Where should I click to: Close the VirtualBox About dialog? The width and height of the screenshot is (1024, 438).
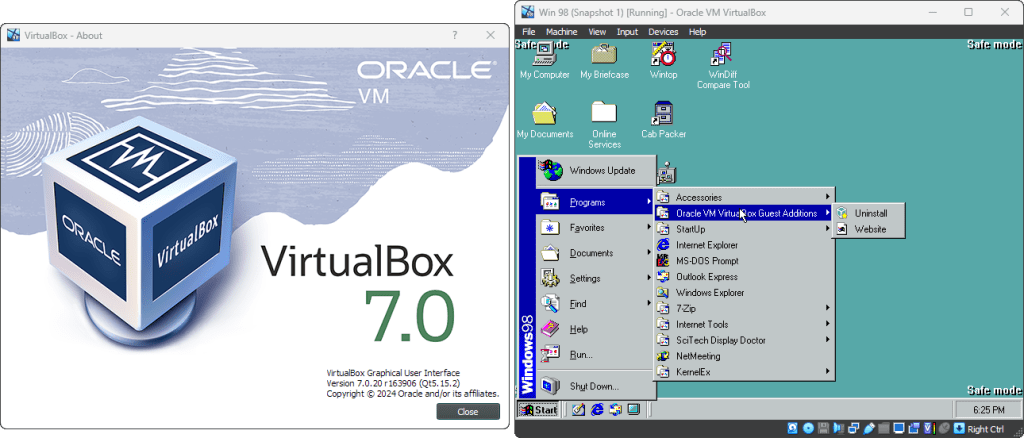click(467, 411)
